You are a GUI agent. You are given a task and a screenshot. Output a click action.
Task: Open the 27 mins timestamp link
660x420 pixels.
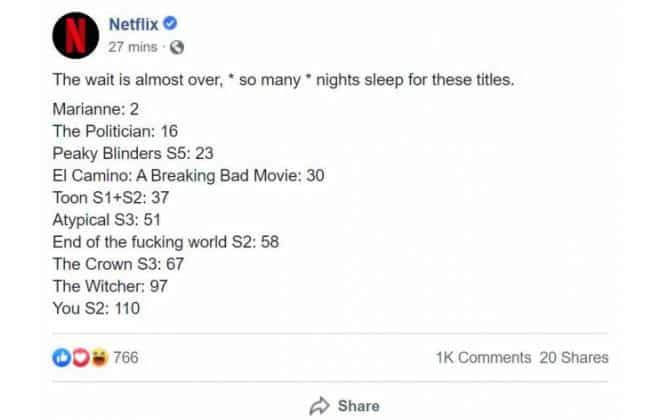133,47
